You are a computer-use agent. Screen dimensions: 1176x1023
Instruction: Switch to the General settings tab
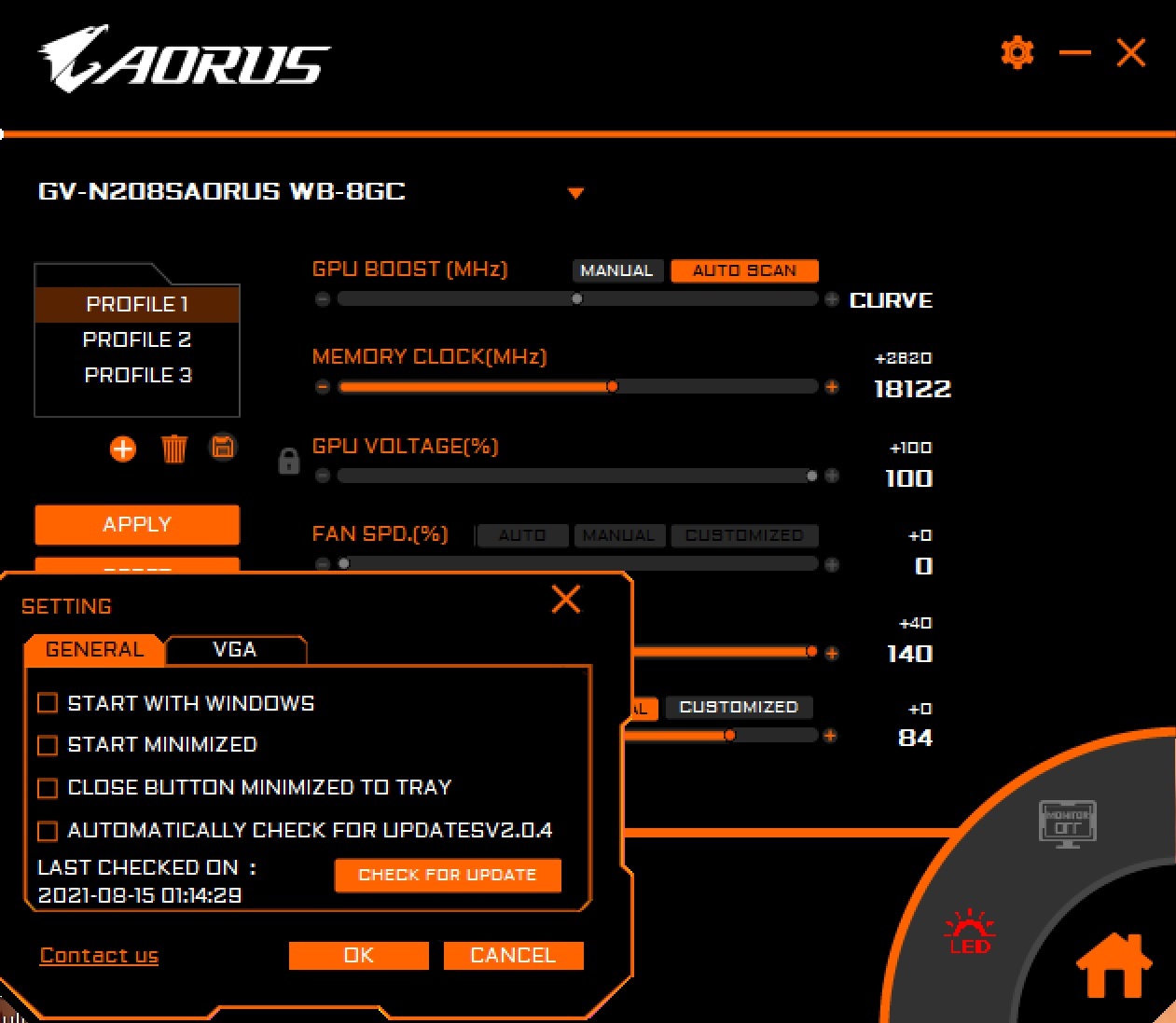(94, 650)
